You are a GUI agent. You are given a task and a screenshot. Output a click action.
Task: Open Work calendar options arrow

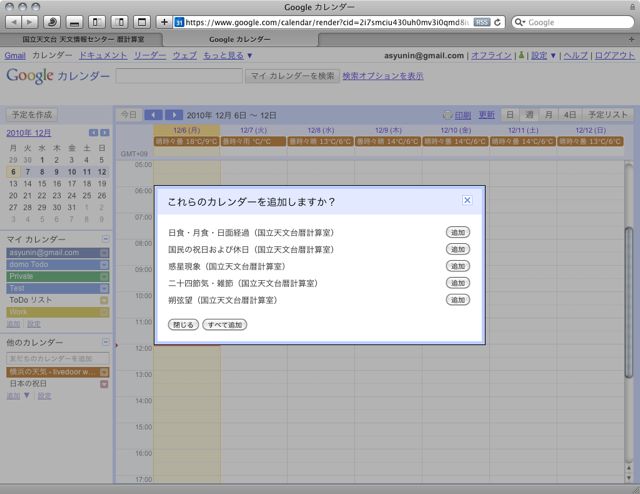[104, 312]
